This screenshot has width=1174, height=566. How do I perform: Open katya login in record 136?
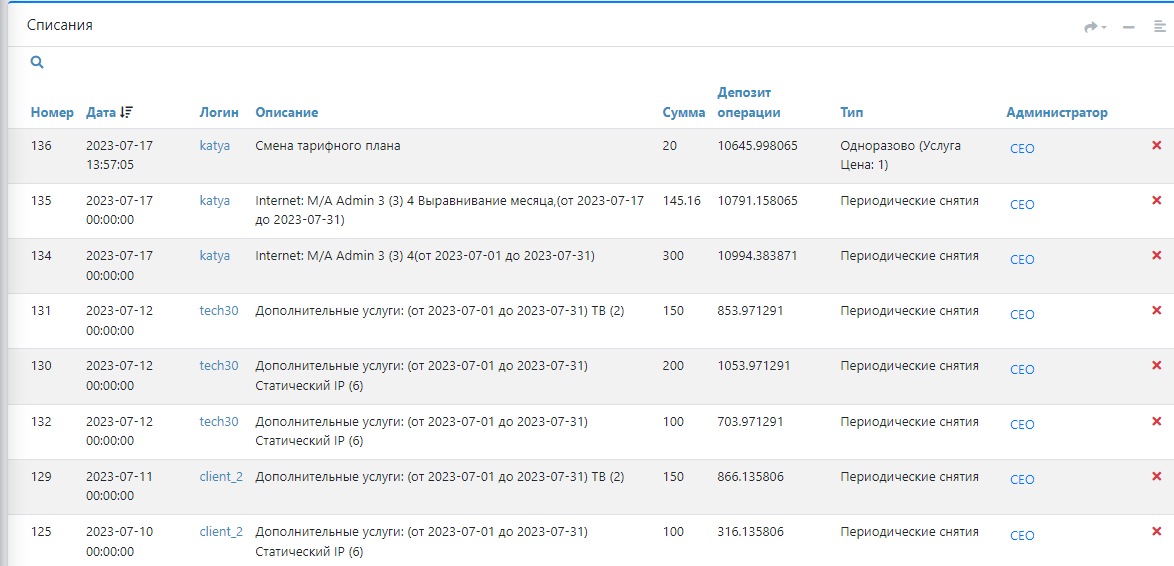coord(214,146)
